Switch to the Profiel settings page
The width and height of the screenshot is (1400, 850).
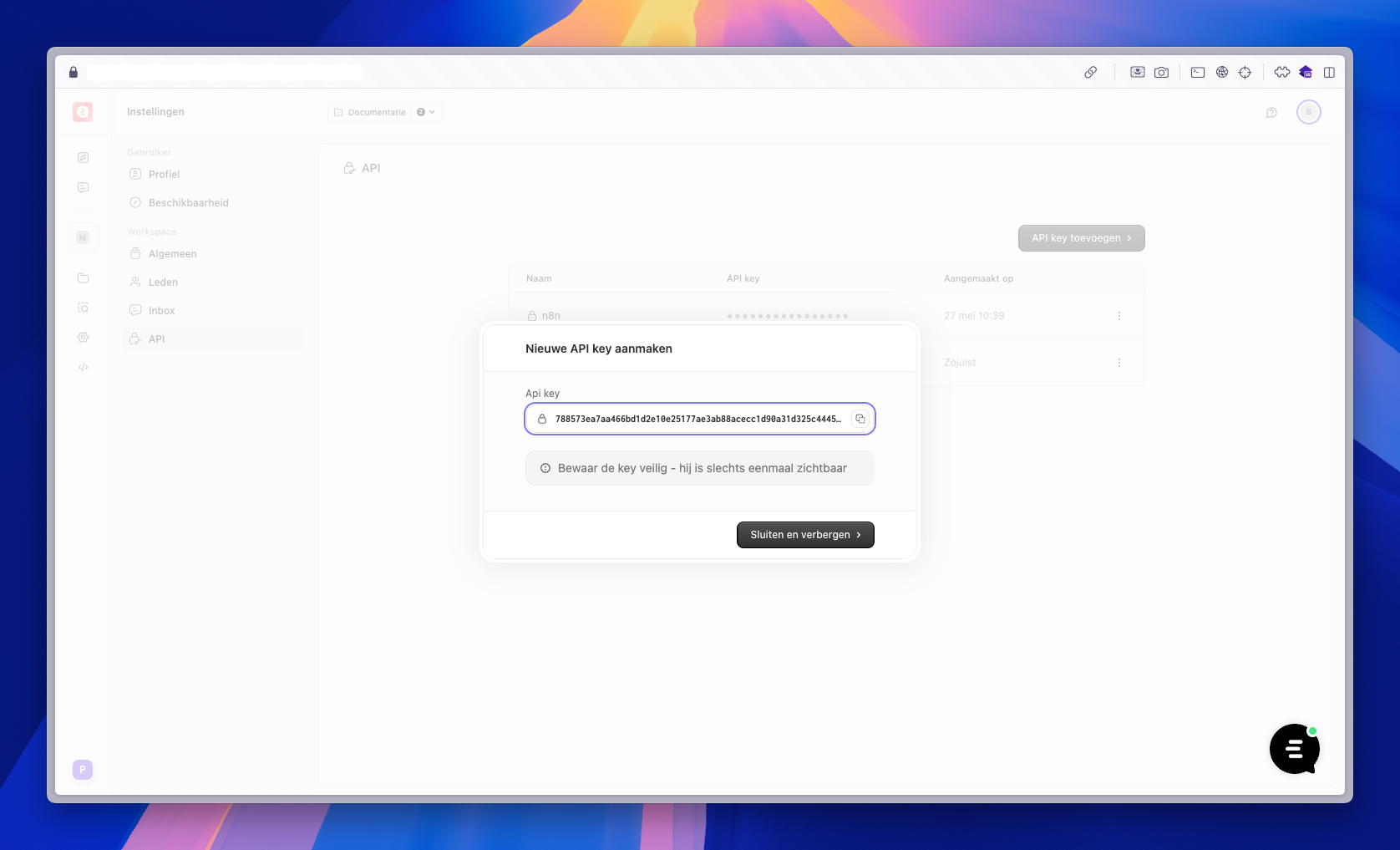pyautogui.click(x=164, y=174)
